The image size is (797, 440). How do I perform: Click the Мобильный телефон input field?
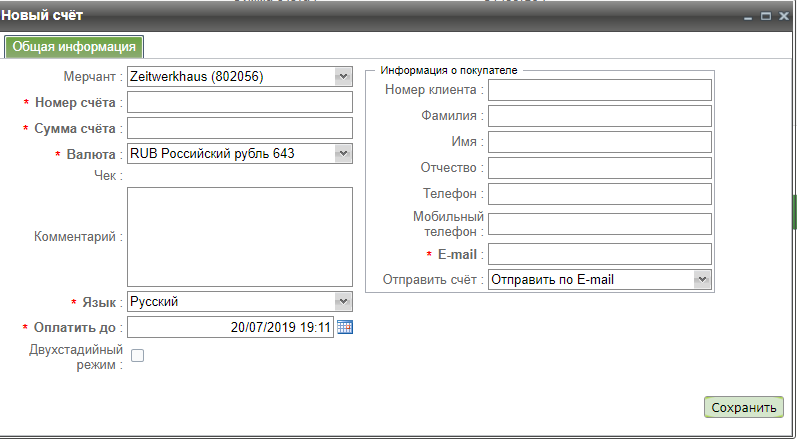pos(599,224)
